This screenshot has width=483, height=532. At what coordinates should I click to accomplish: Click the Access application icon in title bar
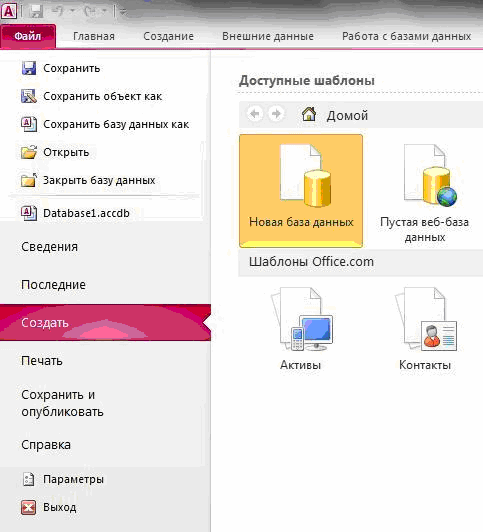coord(8,11)
